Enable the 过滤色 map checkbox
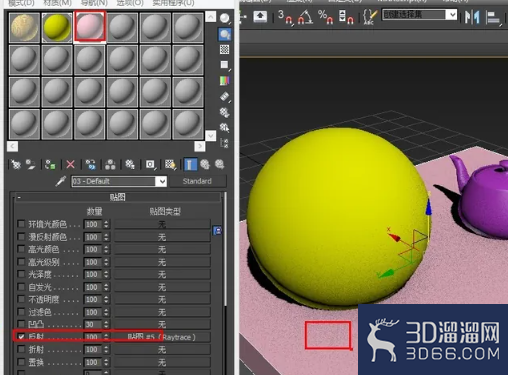508x375 pixels. (21, 312)
